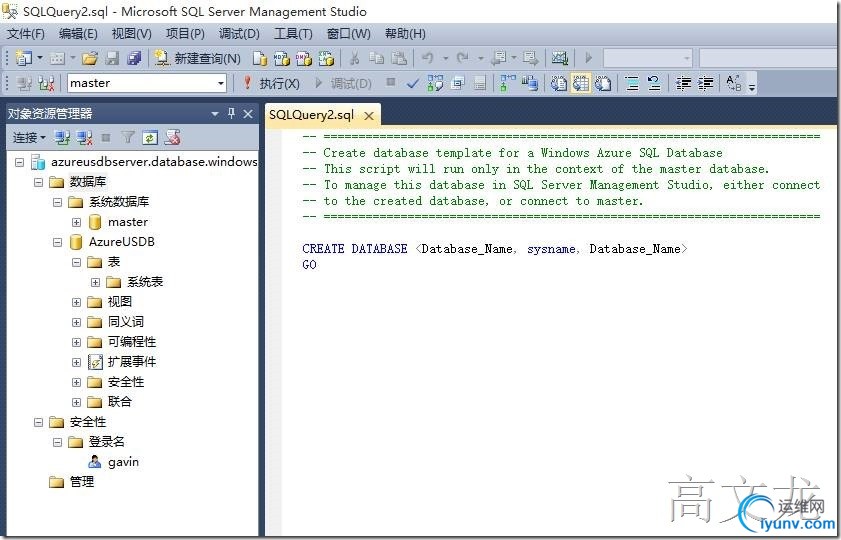The width and height of the screenshot is (841, 540).
Task: Click the 执行(X) execute button
Action: (x=271, y=83)
